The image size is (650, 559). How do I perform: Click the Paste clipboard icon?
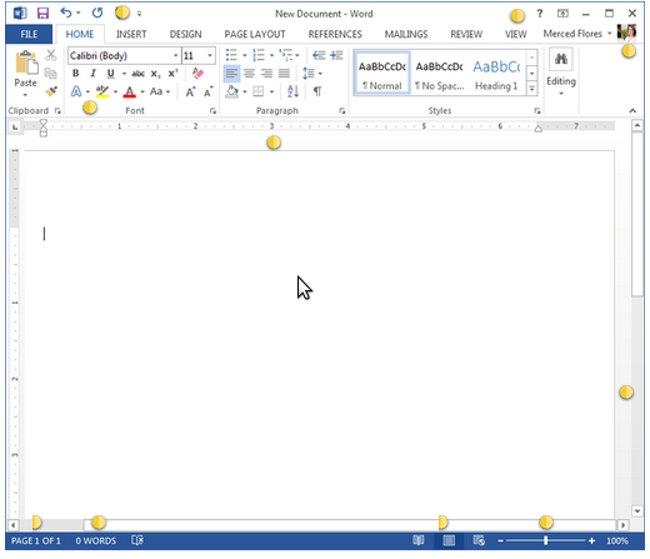(x=26, y=63)
